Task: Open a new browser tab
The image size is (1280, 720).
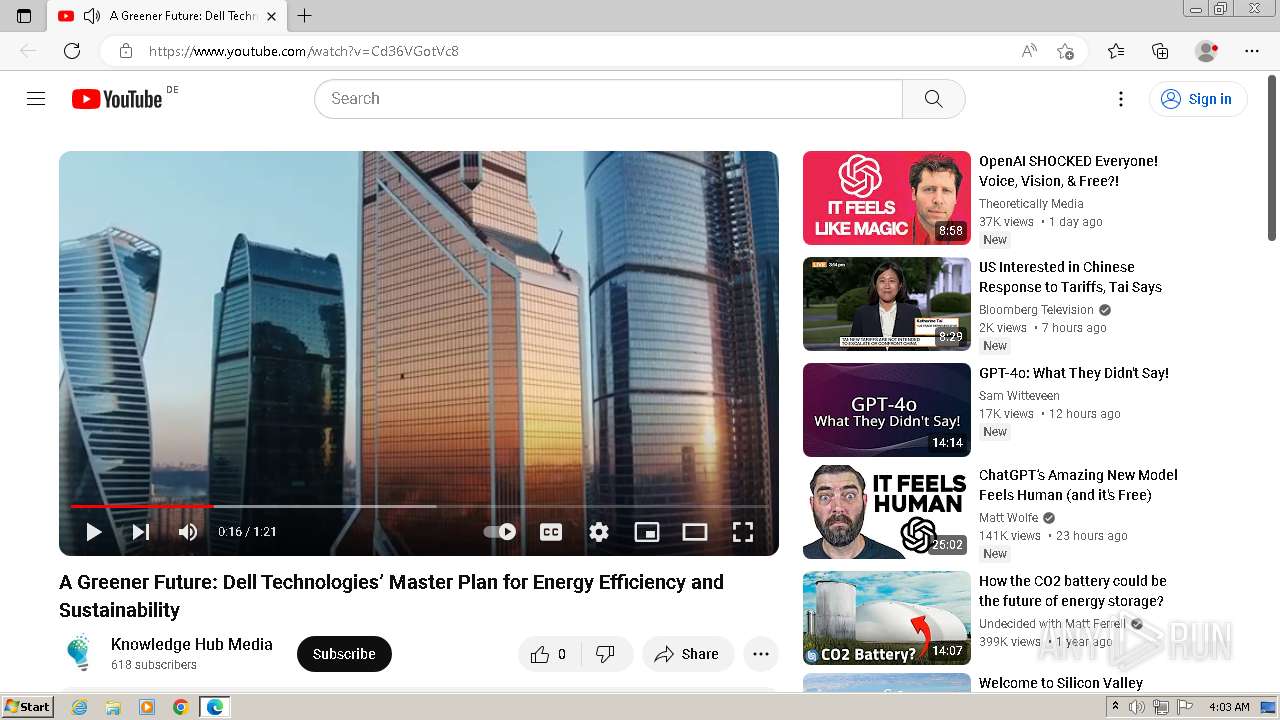Action: (305, 16)
